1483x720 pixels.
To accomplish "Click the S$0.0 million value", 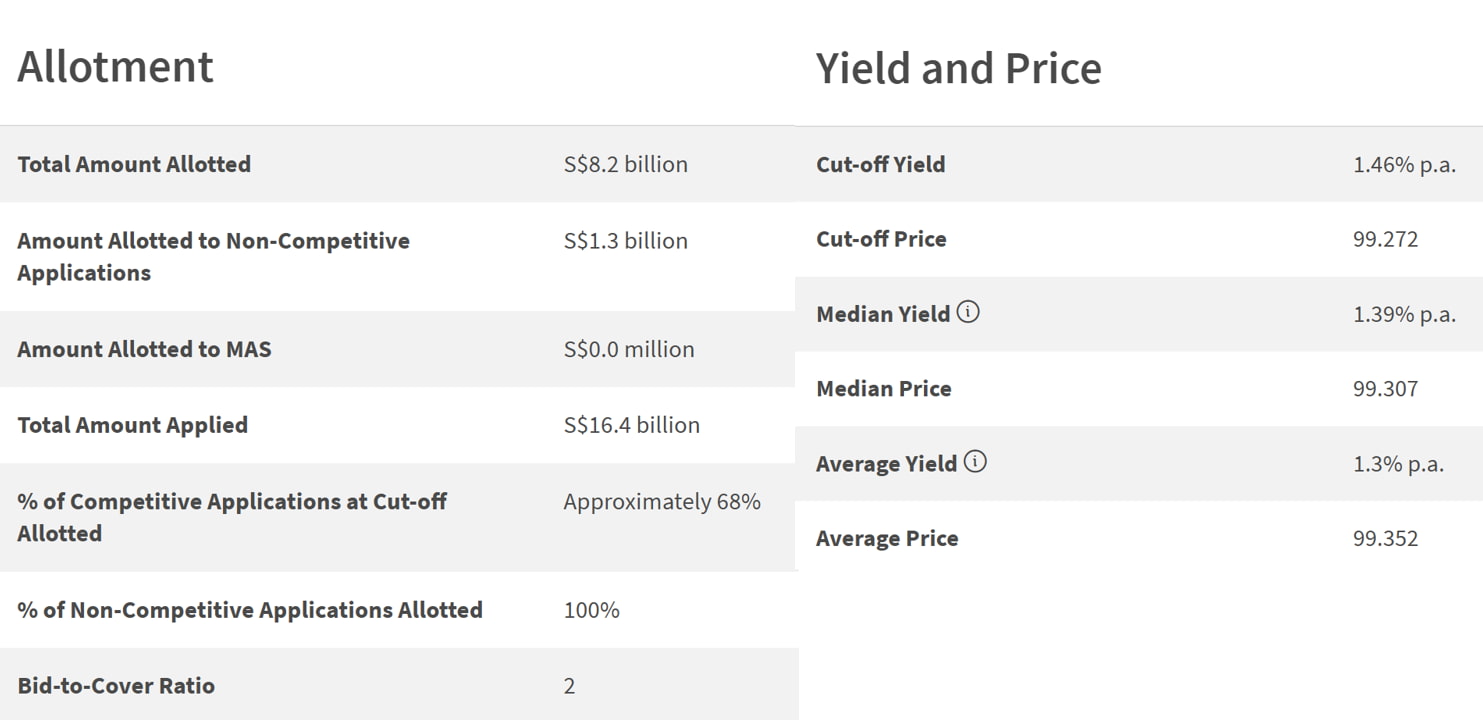I will pos(628,349).
